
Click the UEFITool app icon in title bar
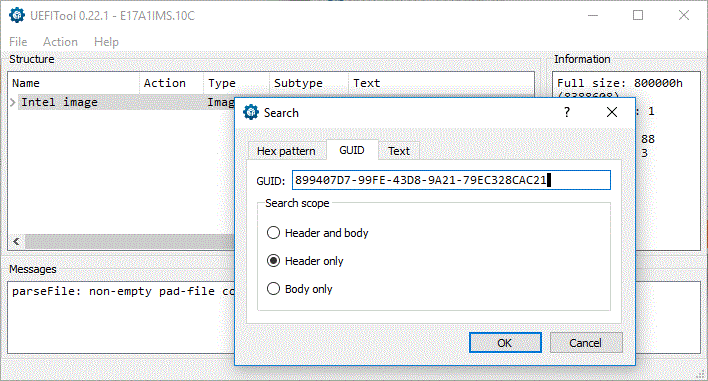pos(17,15)
